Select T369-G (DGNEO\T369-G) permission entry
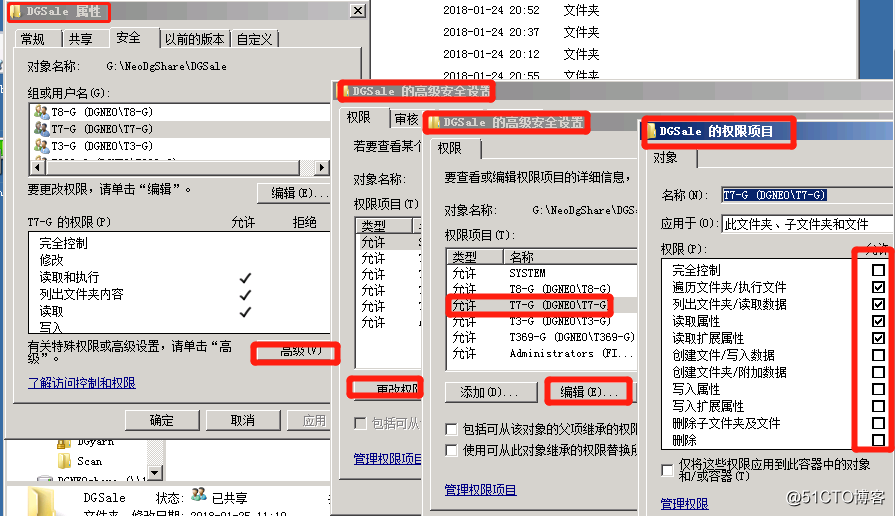This screenshot has height=516, width=895. 542,337
